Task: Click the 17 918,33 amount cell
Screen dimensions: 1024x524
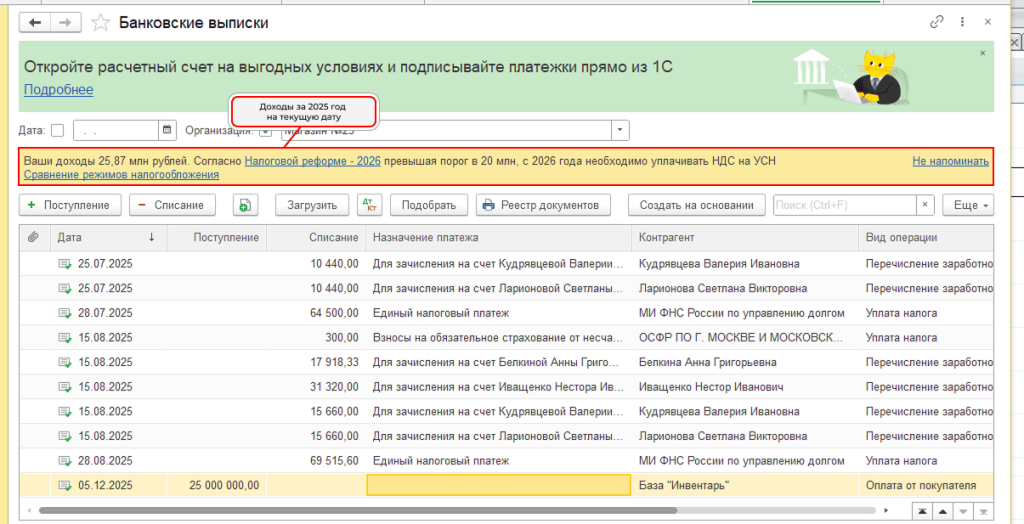Action: pyautogui.click(x=316, y=363)
